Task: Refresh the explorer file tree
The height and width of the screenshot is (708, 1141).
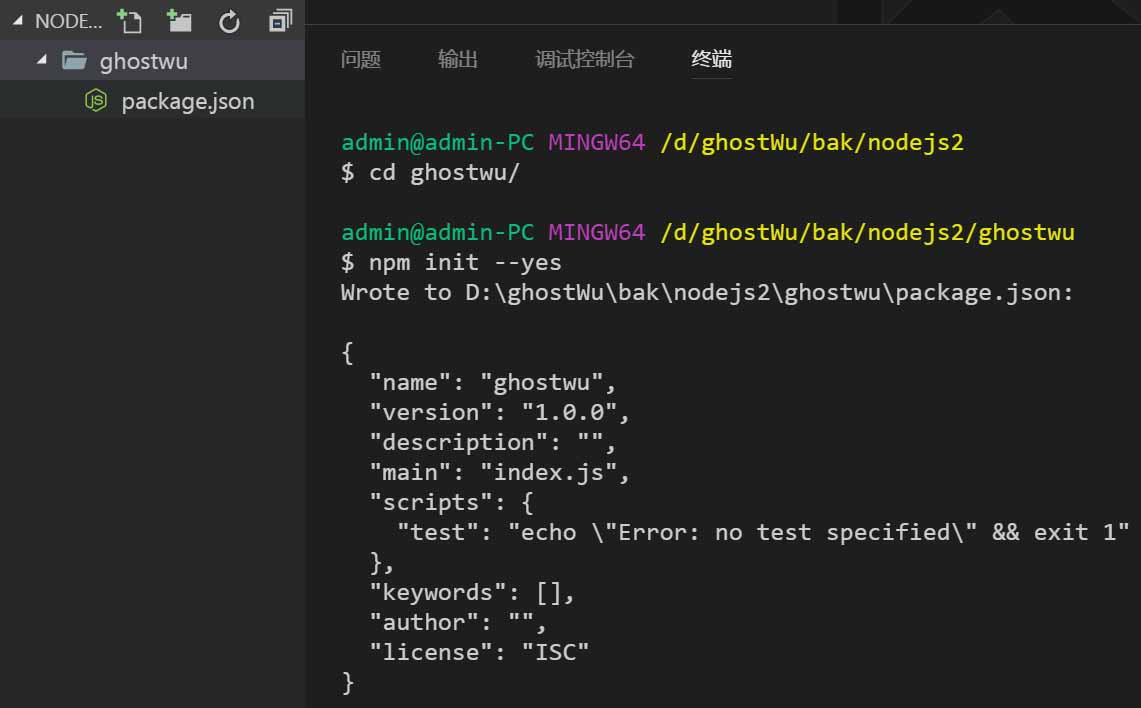Action: pyautogui.click(x=230, y=21)
